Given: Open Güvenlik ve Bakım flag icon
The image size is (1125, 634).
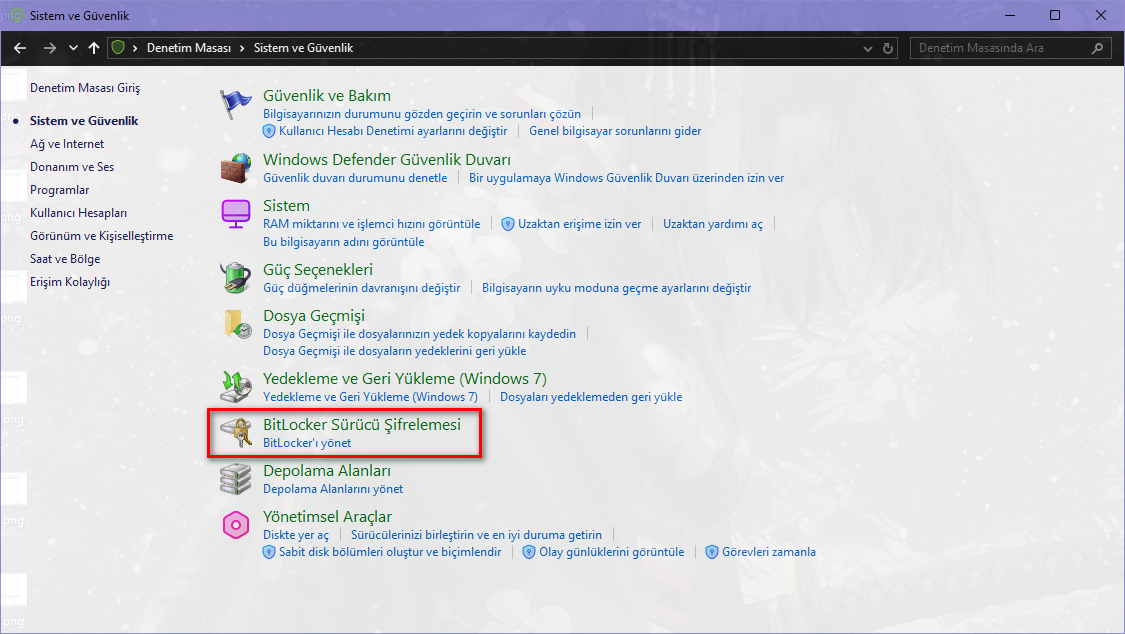Looking at the screenshot, I should [x=235, y=104].
